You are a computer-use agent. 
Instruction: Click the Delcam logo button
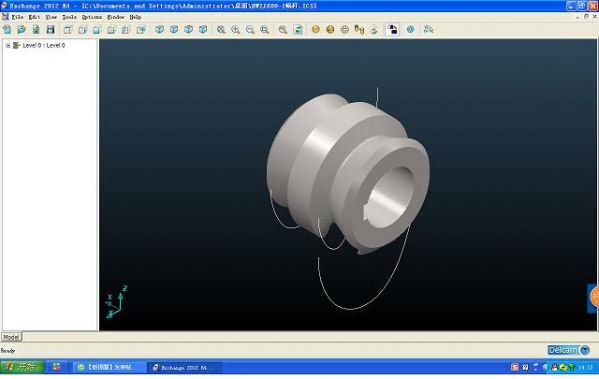click(x=568, y=350)
